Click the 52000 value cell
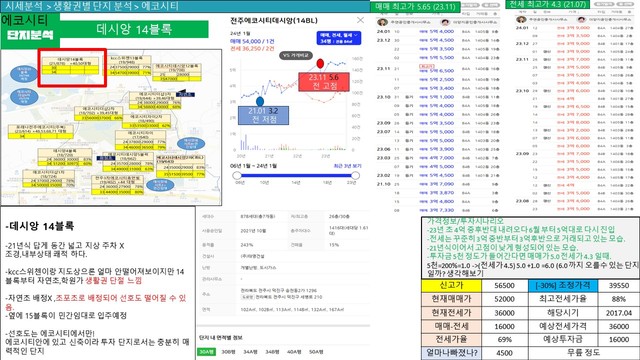This screenshot has width=640, height=360. pyautogui.click(x=505, y=299)
